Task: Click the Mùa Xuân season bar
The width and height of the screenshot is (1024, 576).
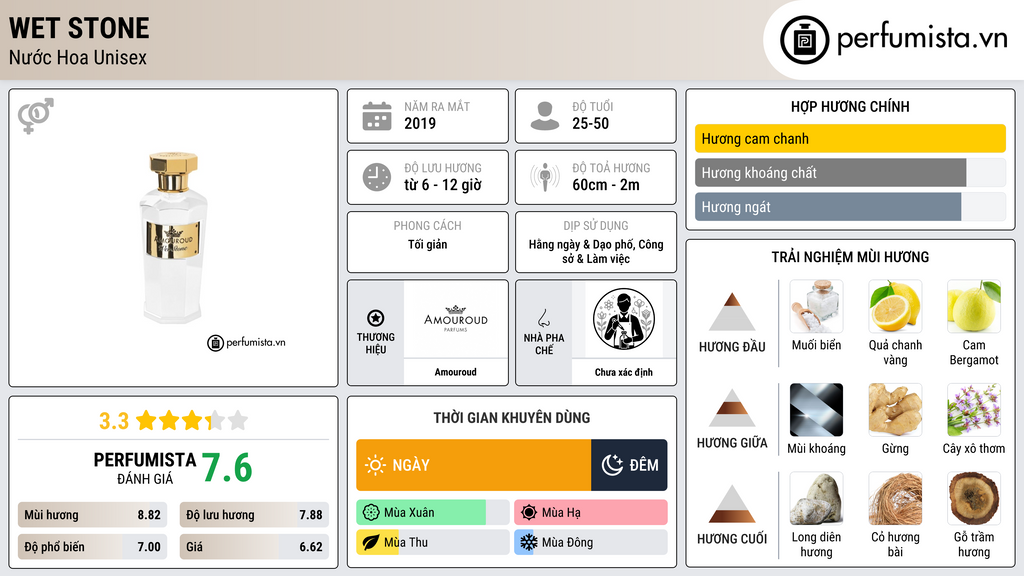Action: [x=432, y=512]
